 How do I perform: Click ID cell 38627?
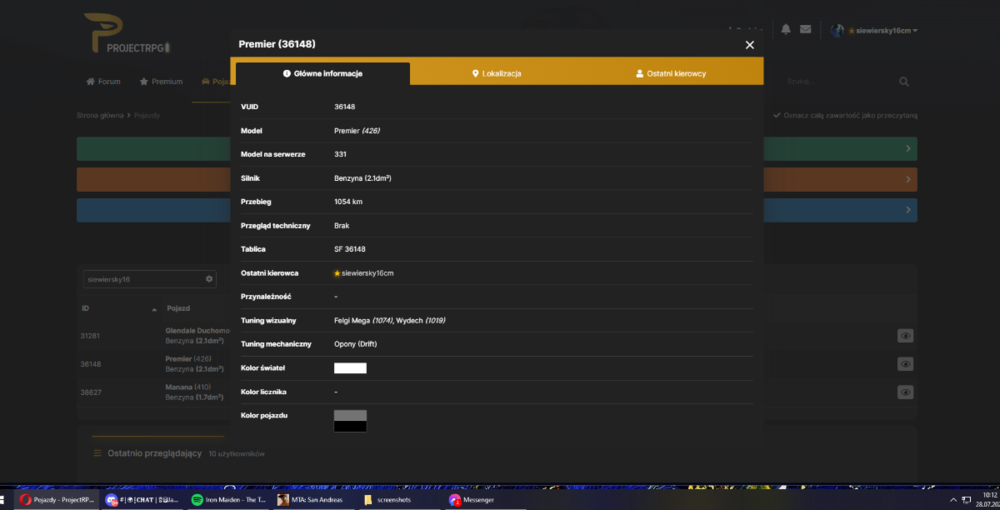click(91, 392)
